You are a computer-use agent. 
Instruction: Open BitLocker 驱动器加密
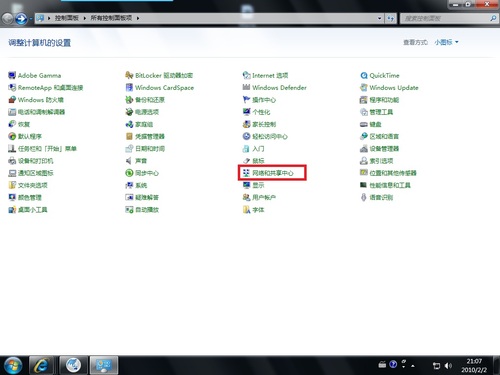(159, 75)
